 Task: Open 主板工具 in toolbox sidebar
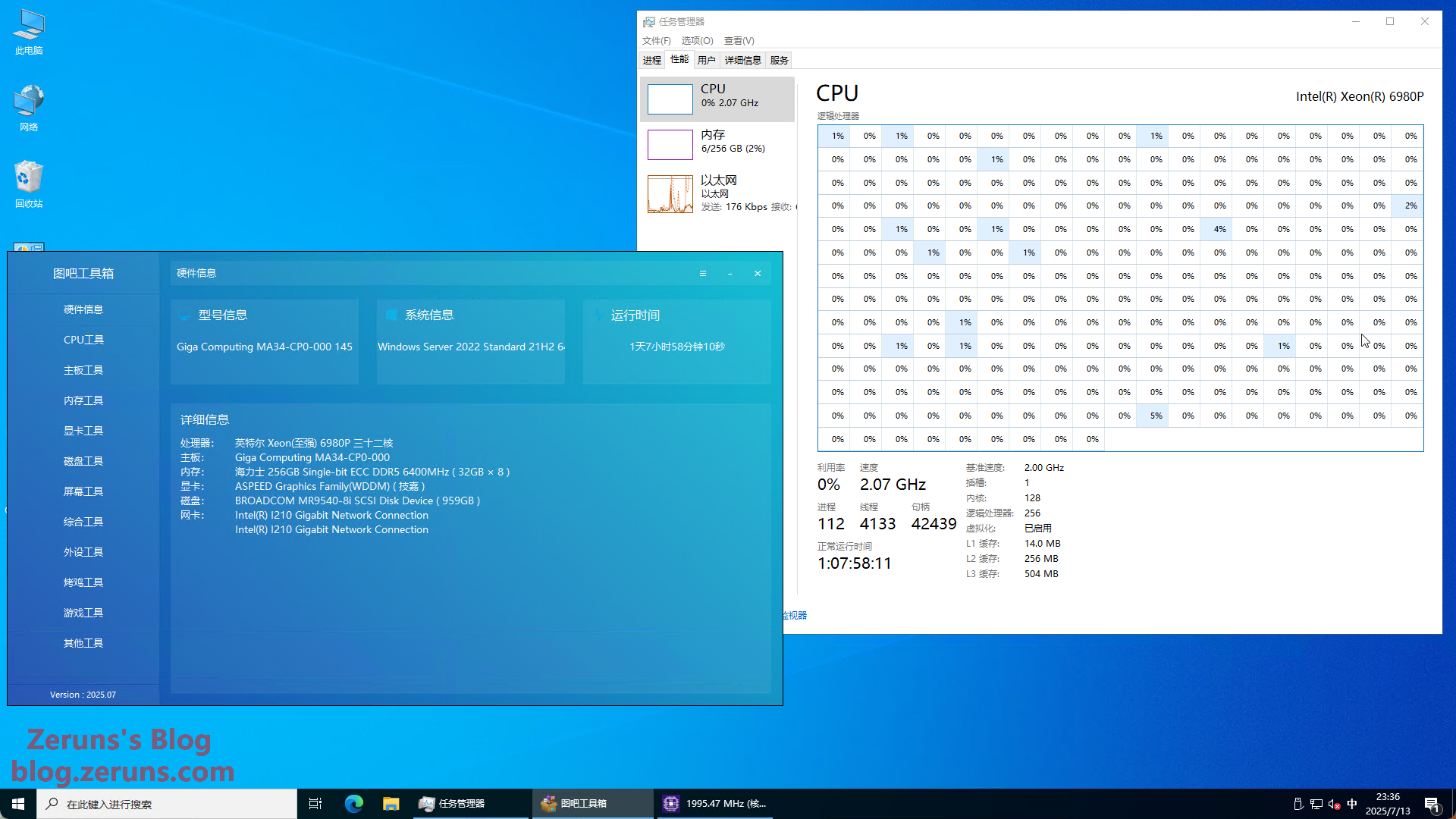[83, 370]
